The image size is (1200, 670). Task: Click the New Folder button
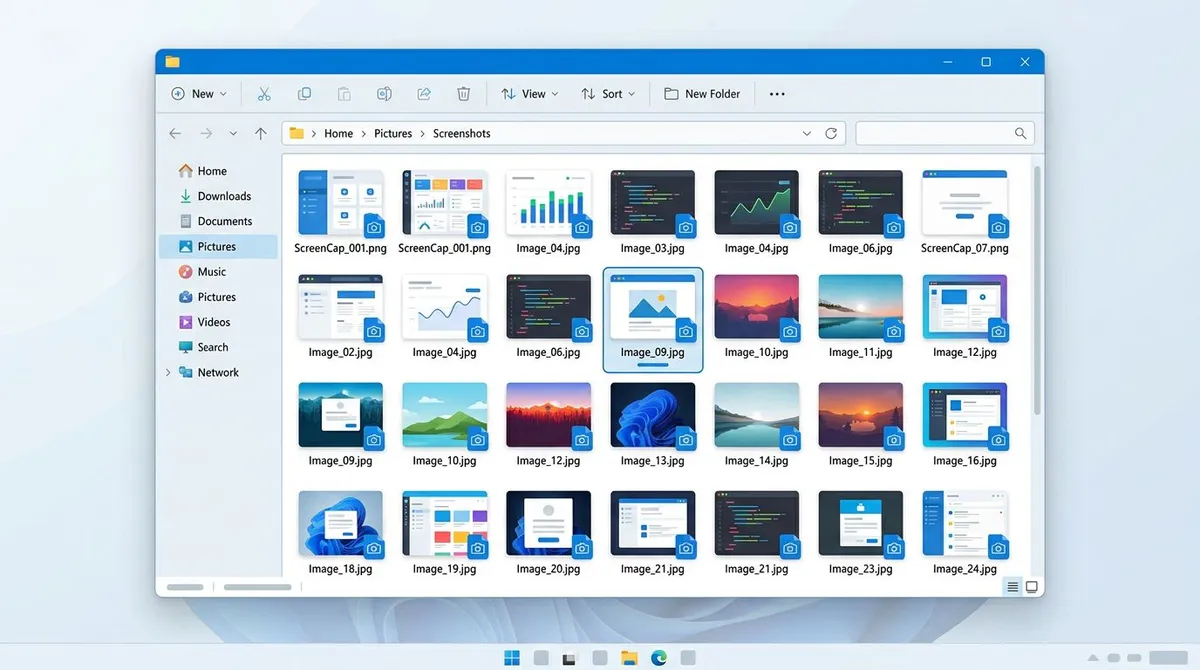coord(702,94)
